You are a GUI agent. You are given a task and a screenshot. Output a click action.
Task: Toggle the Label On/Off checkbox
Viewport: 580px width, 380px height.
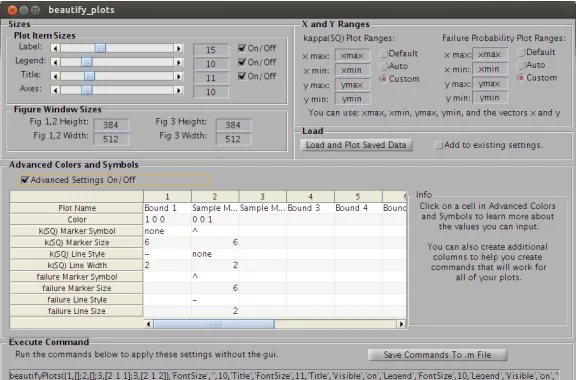tap(242, 48)
